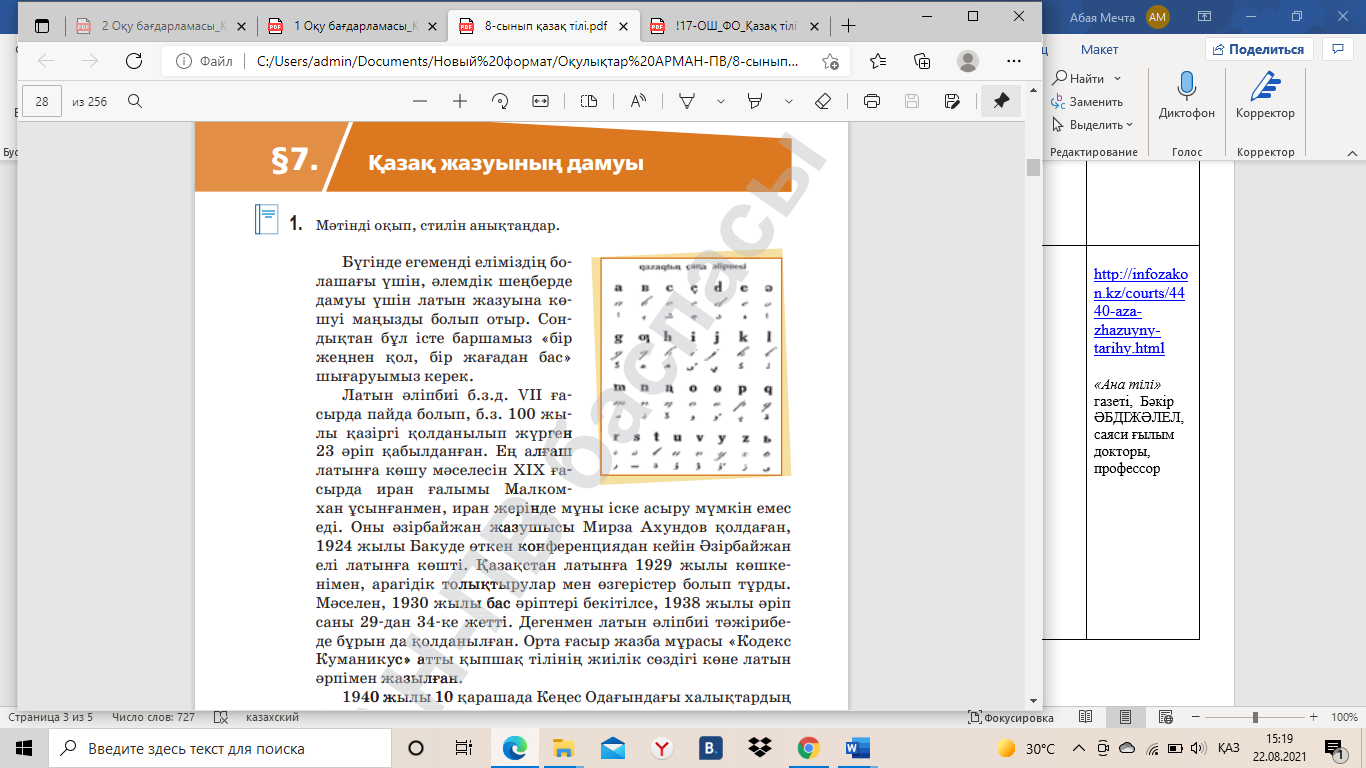Viewport: 1366px width, 768px height.
Task: Close the '8-сынып қазақ тілі.pdf' tab
Action: 625,26
